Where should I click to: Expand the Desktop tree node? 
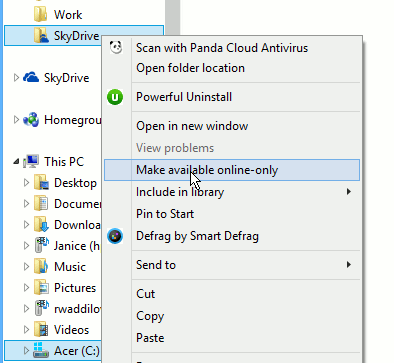coord(26,183)
